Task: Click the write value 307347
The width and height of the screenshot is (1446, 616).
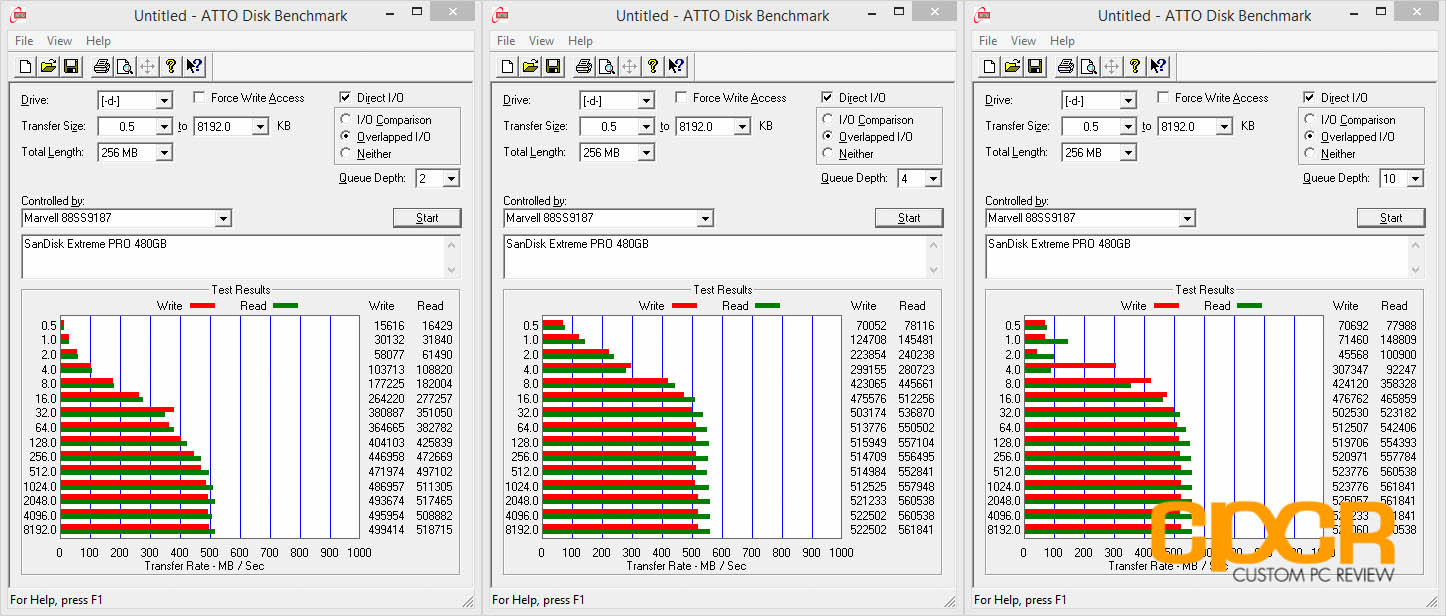Action: 1350,370
